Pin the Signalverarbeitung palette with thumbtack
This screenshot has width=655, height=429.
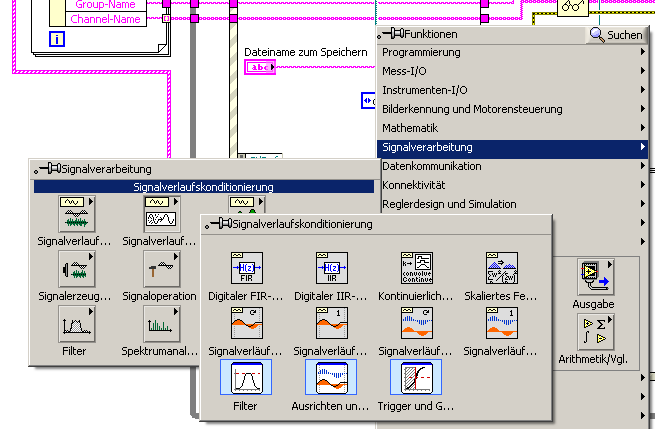pos(48,169)
